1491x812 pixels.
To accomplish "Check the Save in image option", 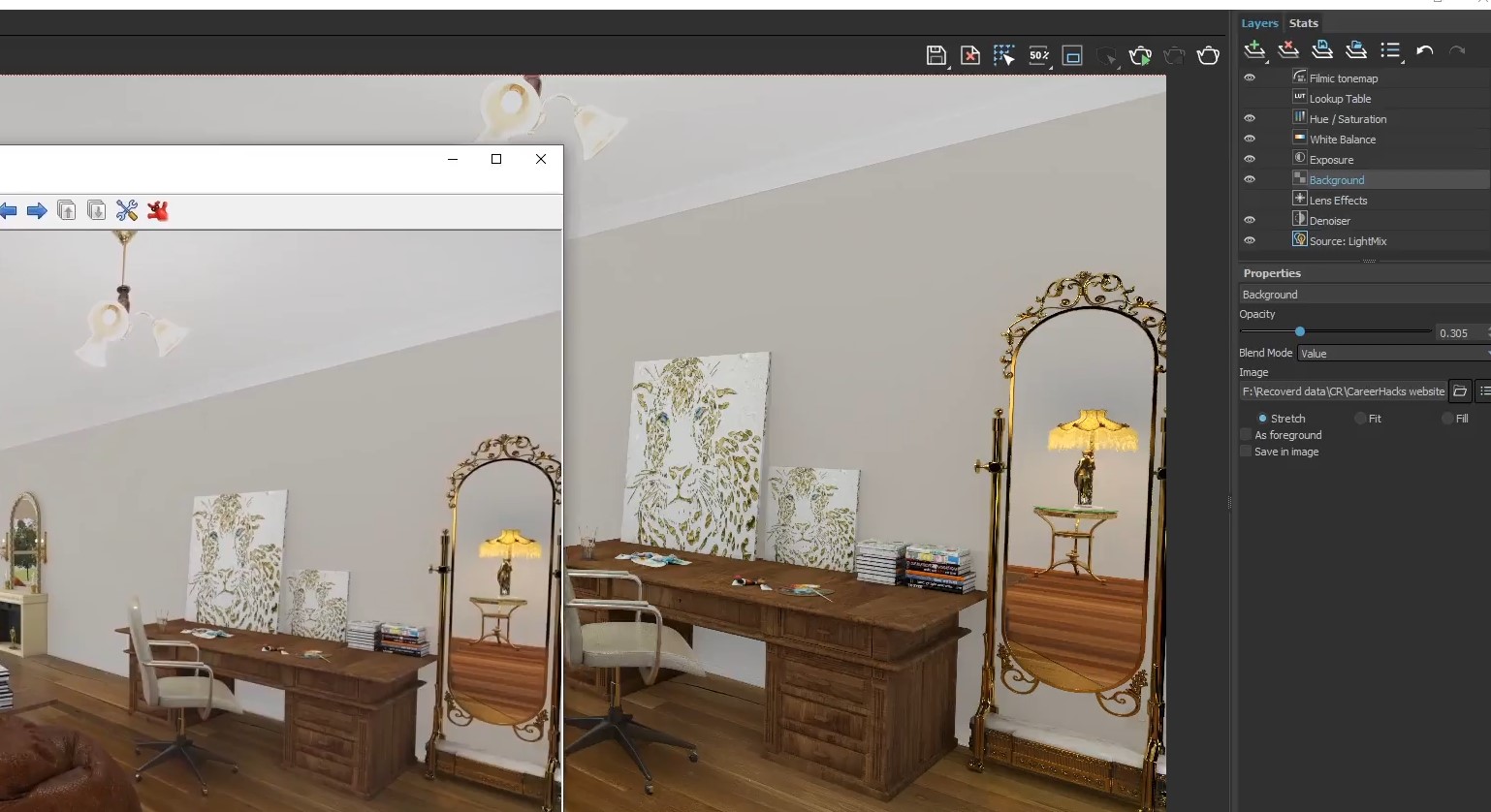I will pyautogui.click(x=1247, y=452).
